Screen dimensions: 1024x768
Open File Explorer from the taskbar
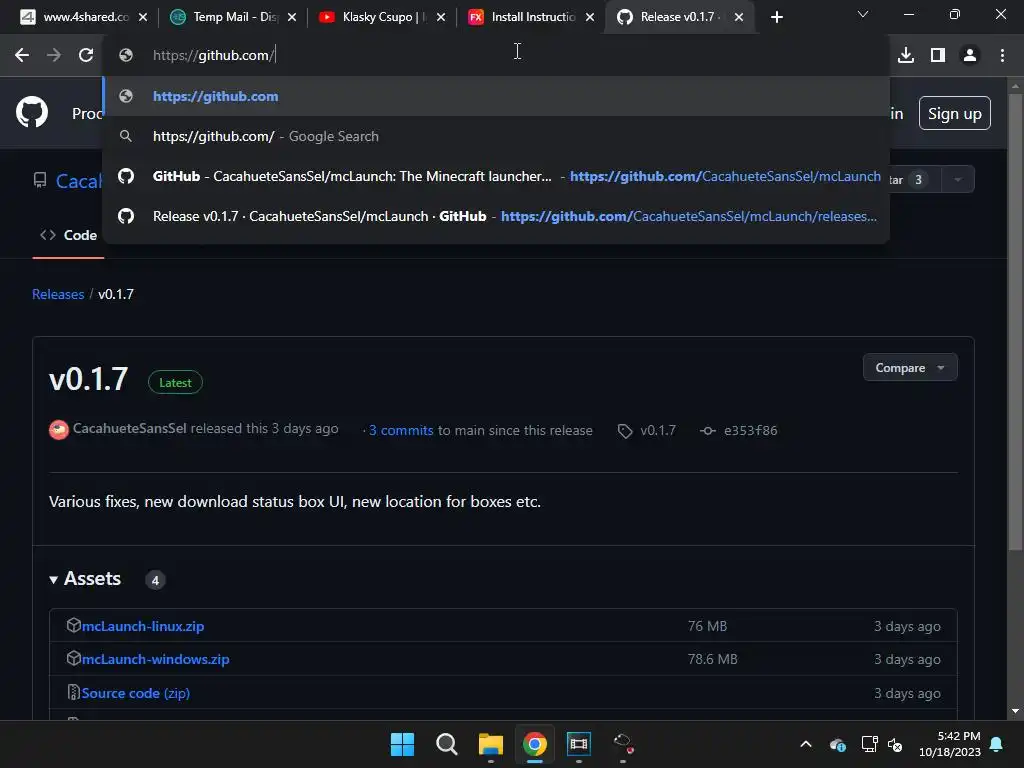pos(490,744)
